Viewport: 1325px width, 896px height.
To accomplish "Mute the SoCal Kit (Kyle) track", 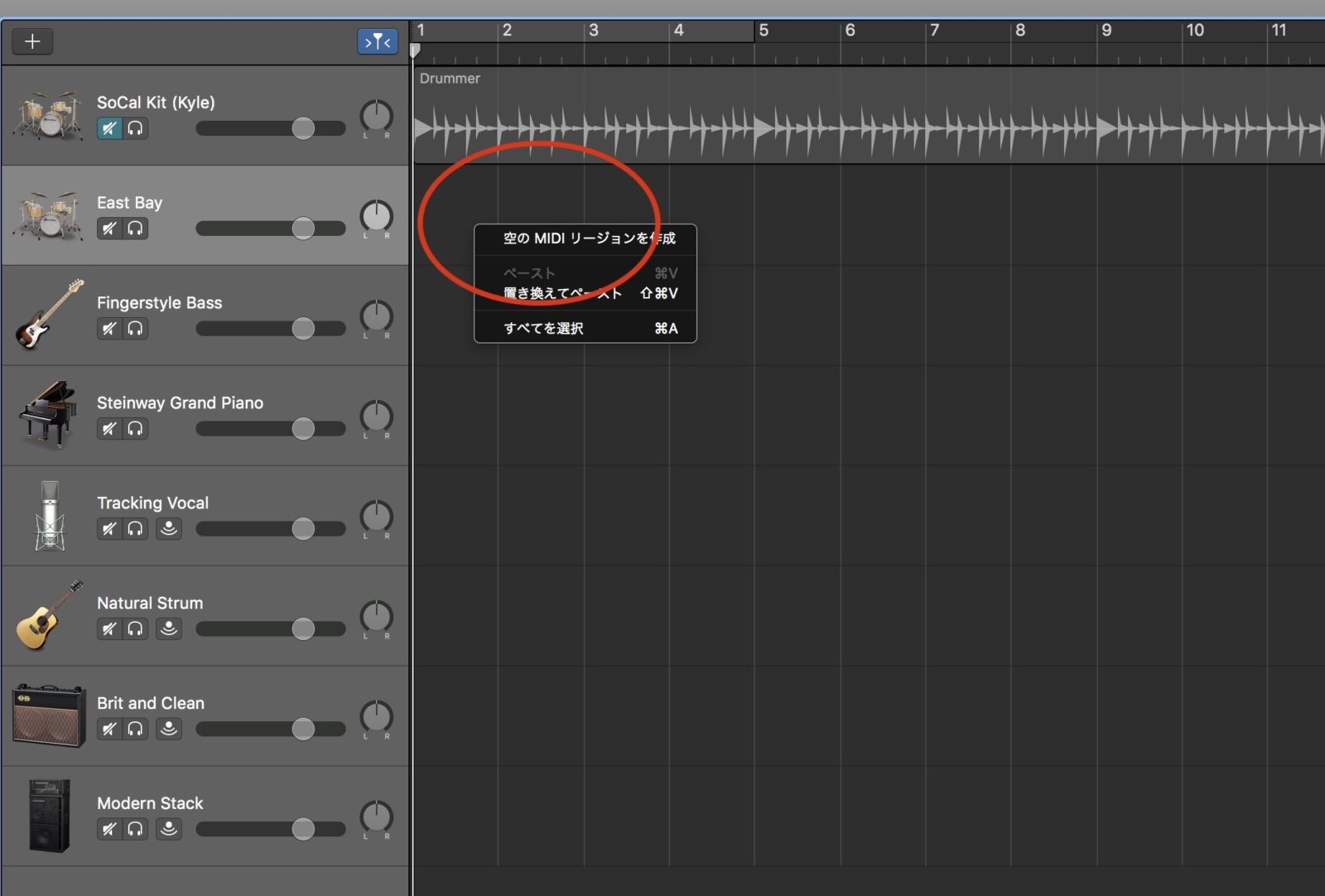I will click(x=108, y=128).
